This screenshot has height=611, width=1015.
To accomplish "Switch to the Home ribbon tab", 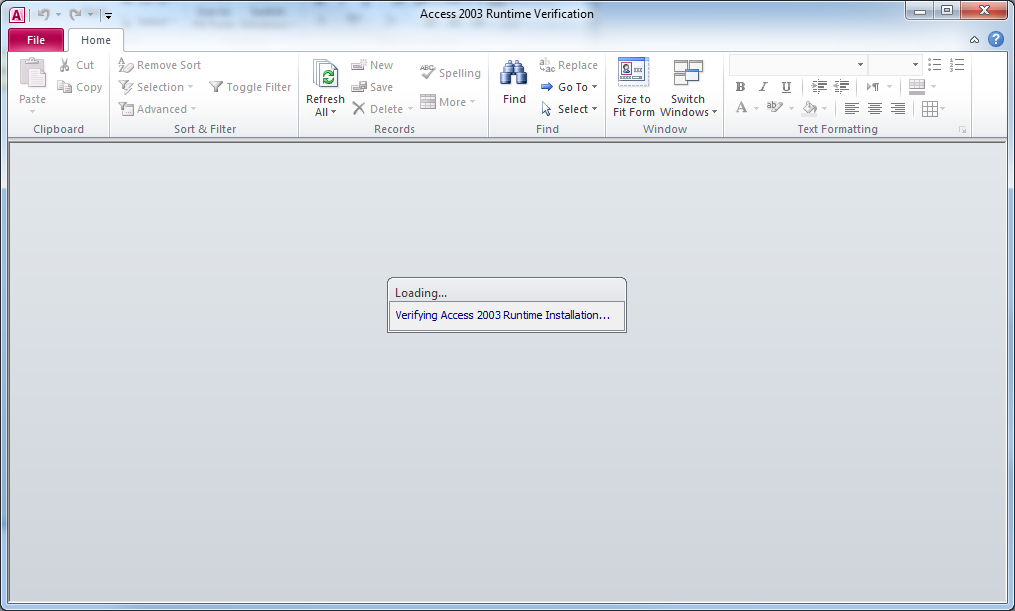I will coord(96,40).
